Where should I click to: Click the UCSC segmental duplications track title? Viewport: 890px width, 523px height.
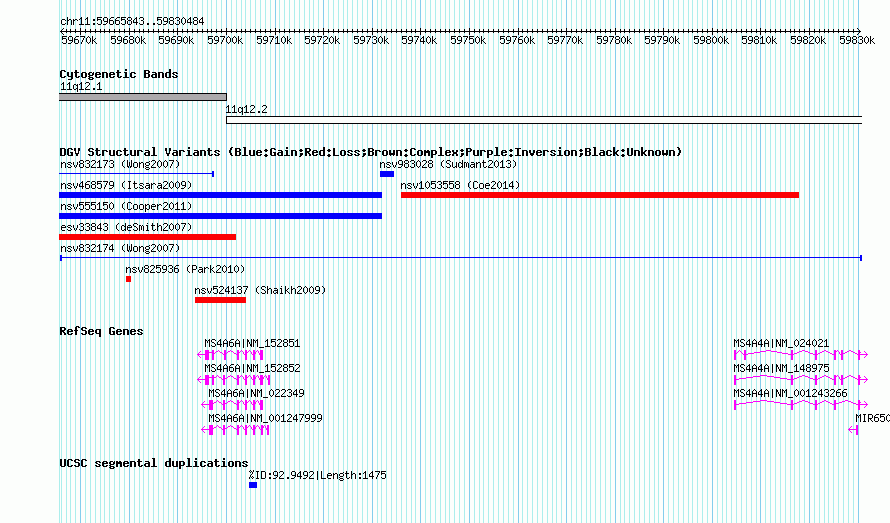pos(154,463)
